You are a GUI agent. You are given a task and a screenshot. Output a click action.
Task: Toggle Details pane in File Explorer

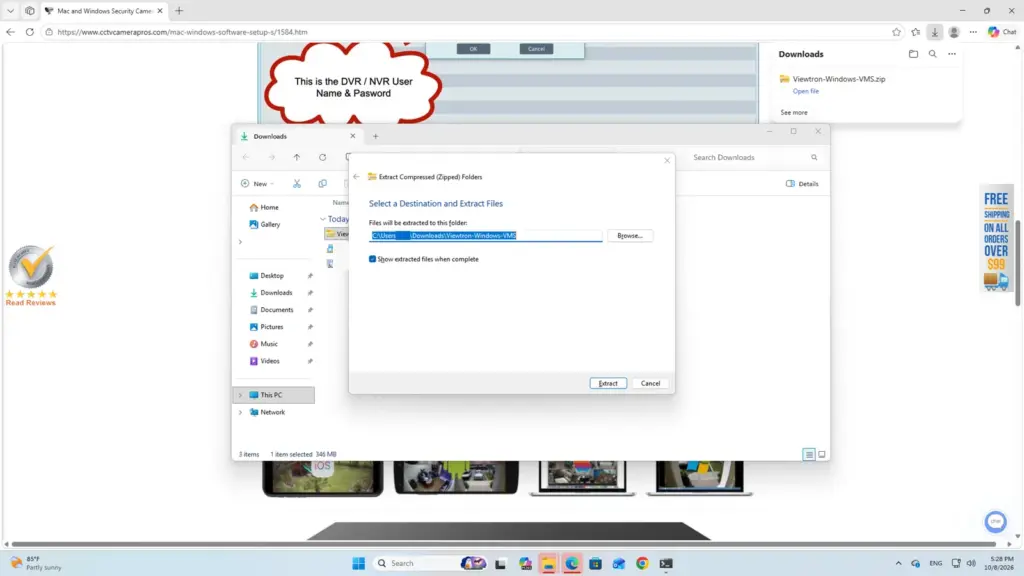pos(802,184)
